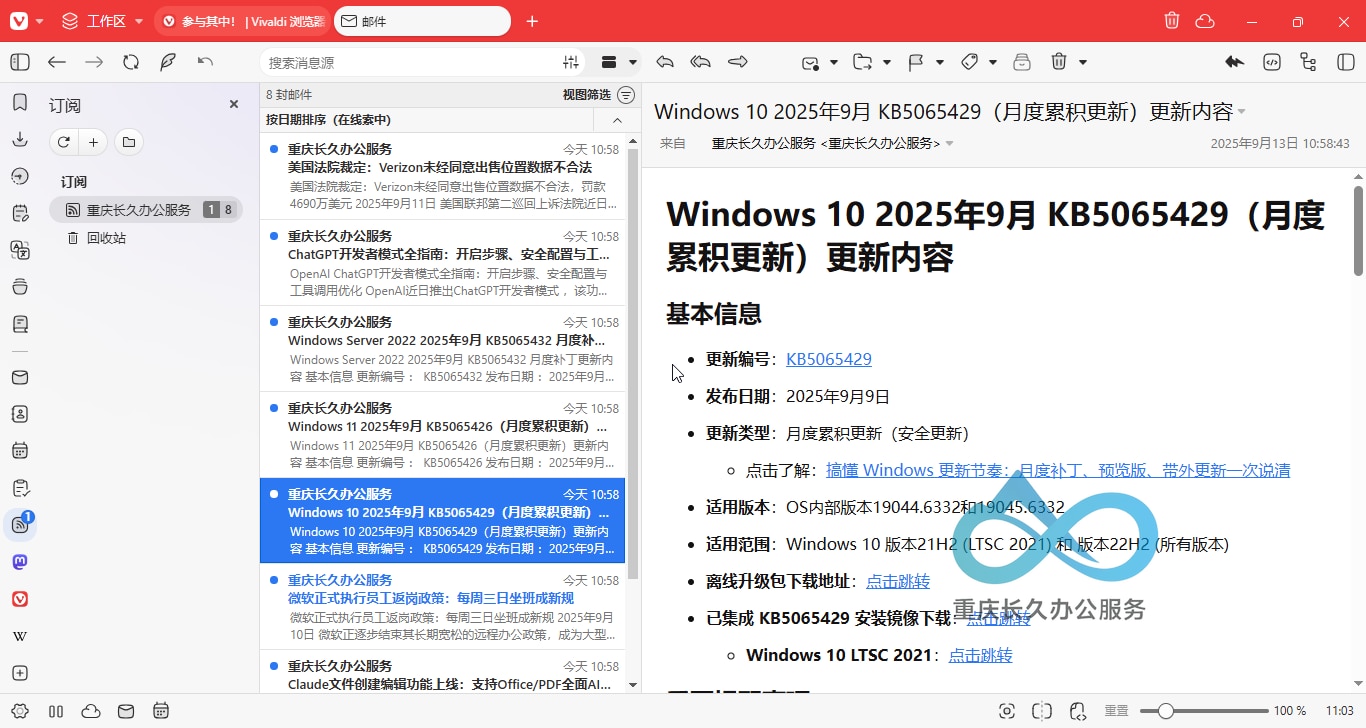The width and height of the screenshot is (1366, 728).
Task: Follow the Windows 10 LTSC 2021 点击跳转 link
Action: (x=980, y=655)
